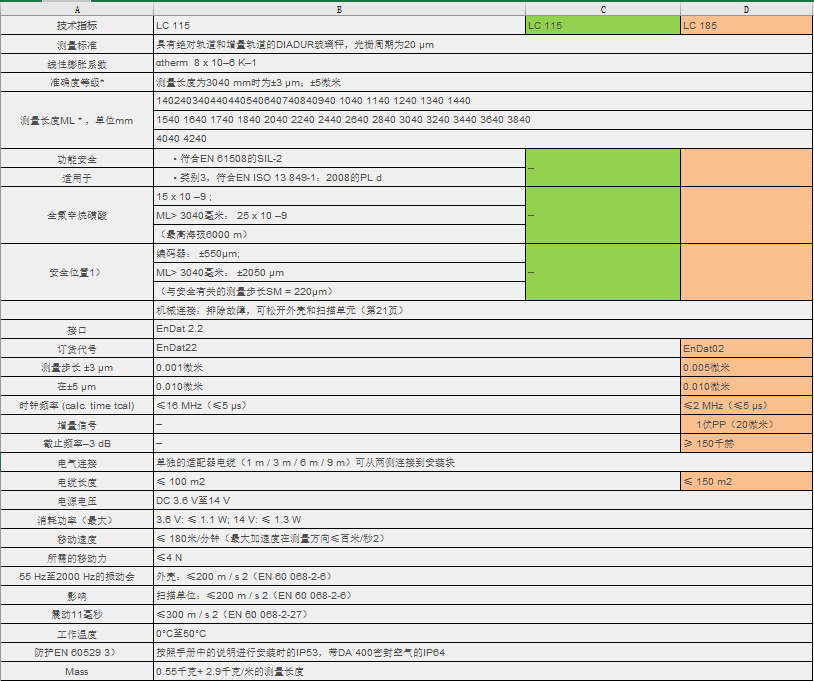Select the 接口 cell
814x681 pixels.
(77, 329)
